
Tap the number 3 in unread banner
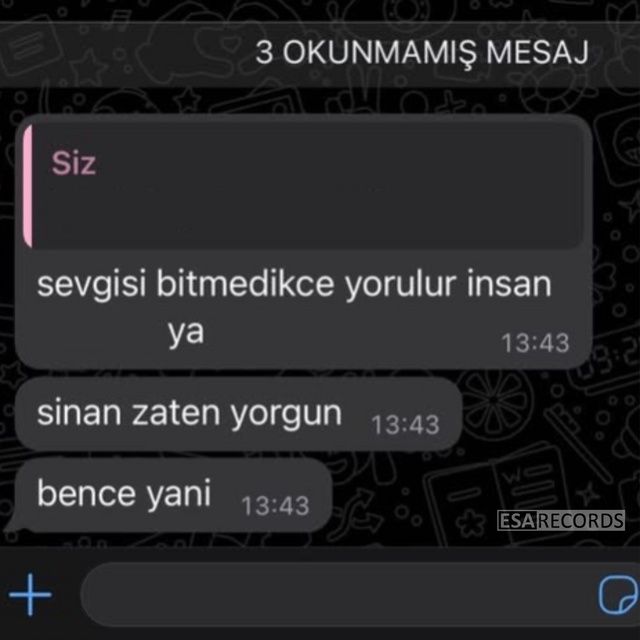pyautogui.click(x=264, y=53)
